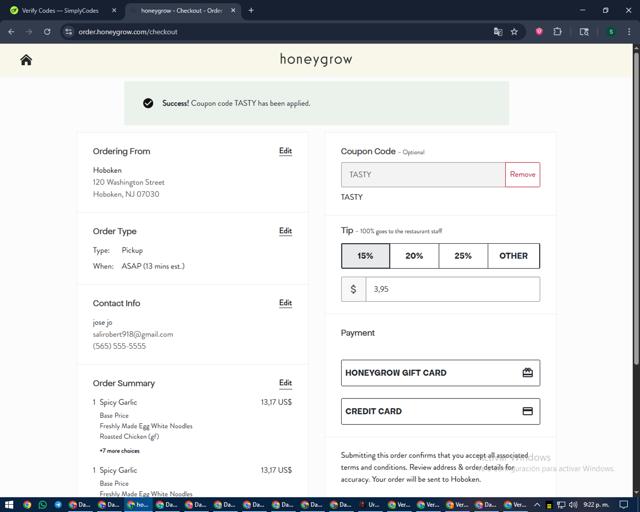The image size is (640, 512).
Task: Click the coupon code field
Action: [x=423, y=174]
